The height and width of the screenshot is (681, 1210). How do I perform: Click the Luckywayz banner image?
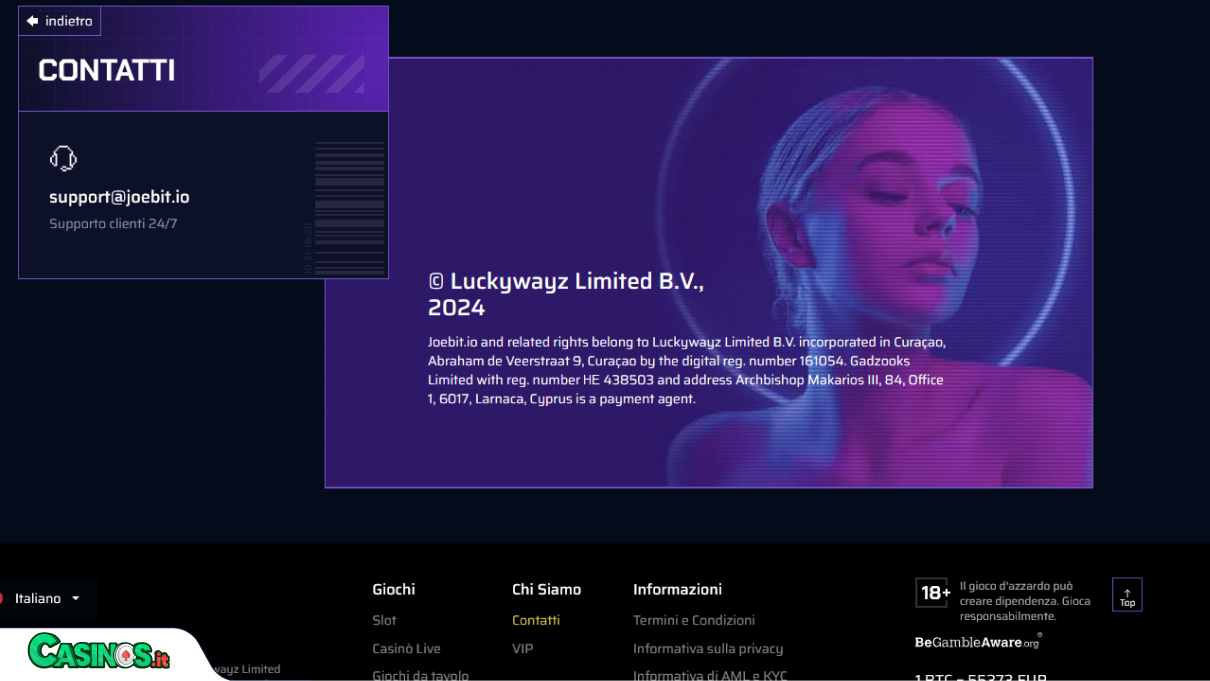[708, 272]
